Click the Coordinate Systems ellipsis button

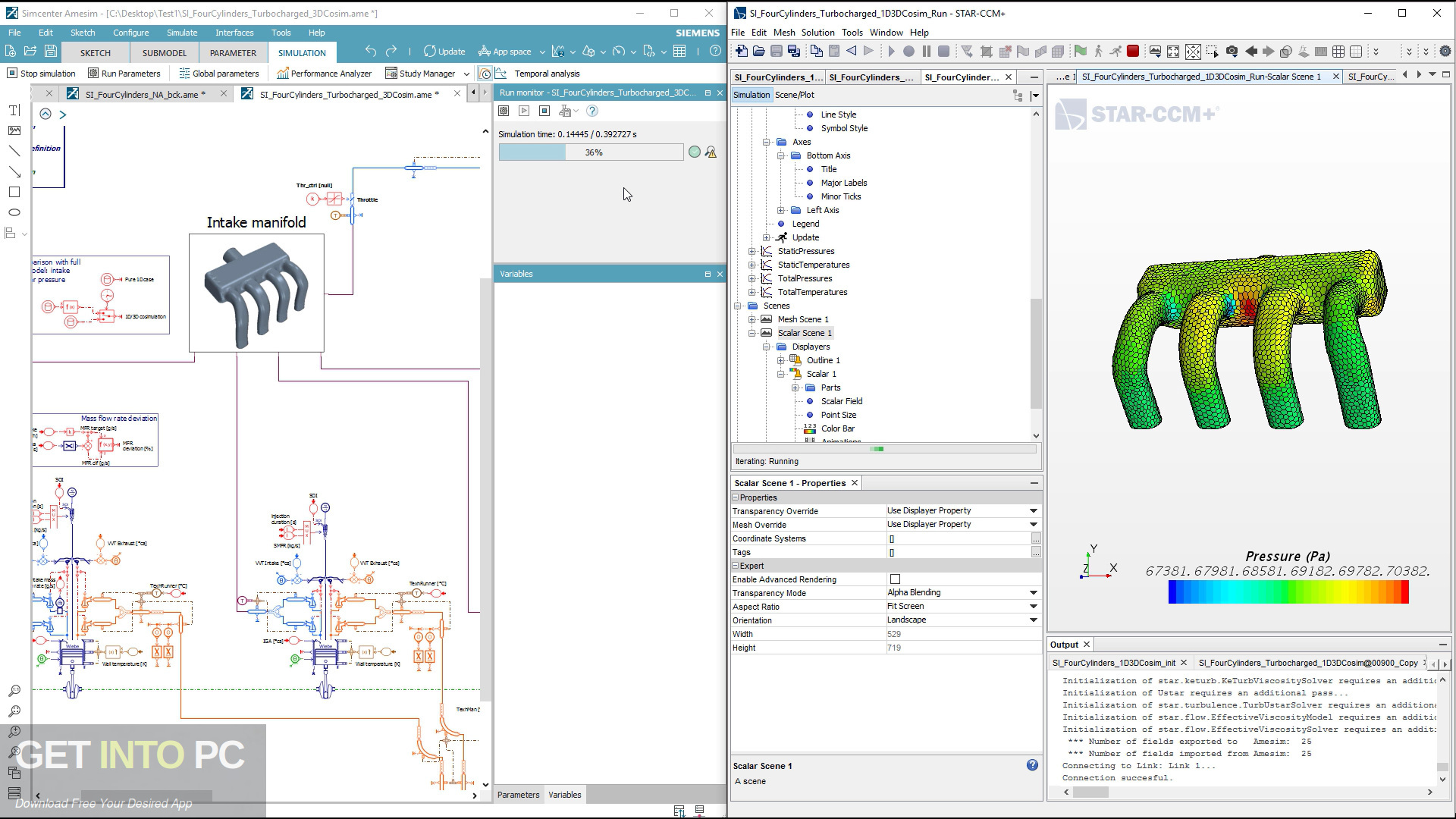click(x=1036, y=538)
